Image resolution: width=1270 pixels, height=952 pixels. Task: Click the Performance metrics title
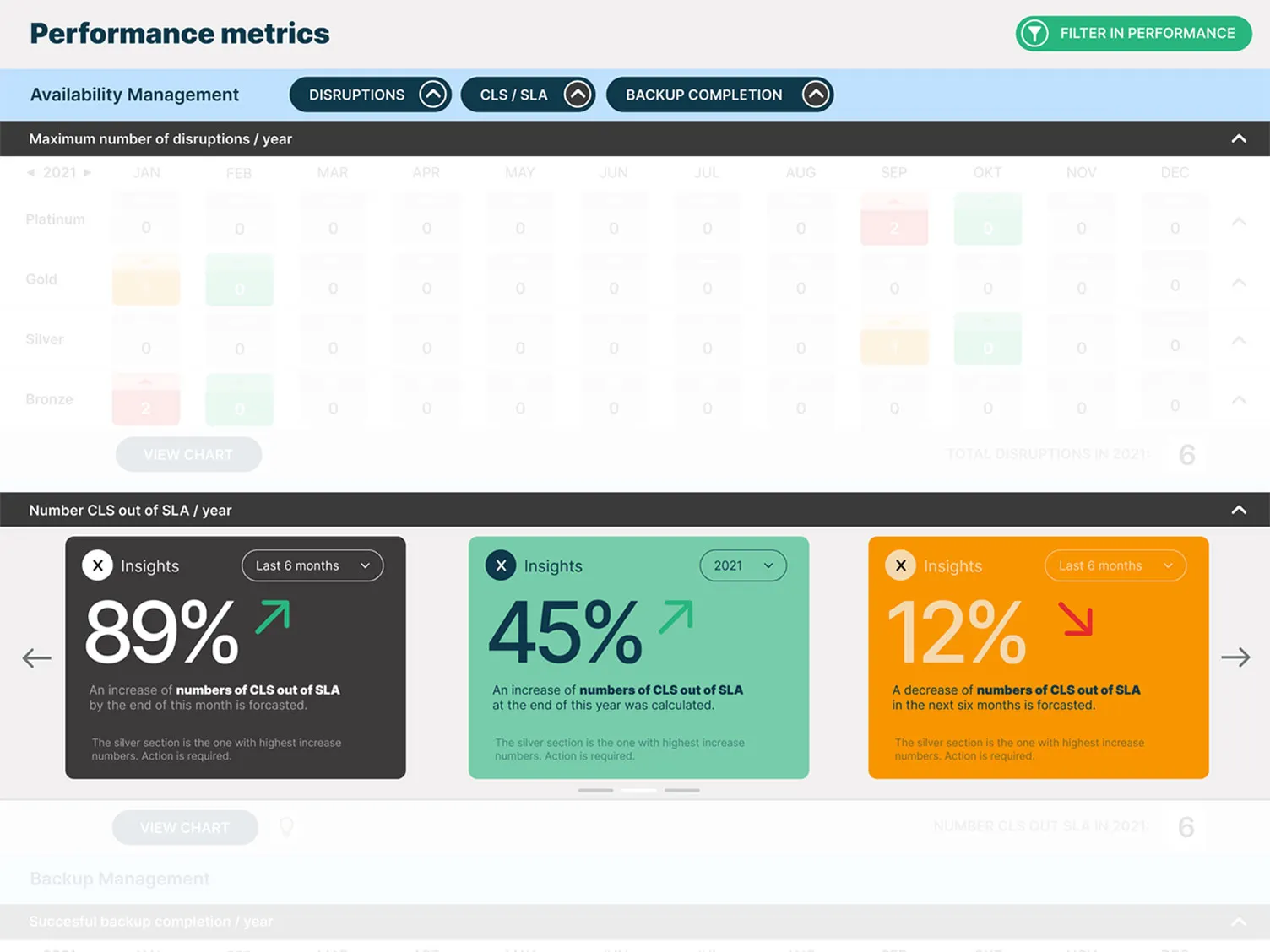pyautogui.click(x=180, y=34)
